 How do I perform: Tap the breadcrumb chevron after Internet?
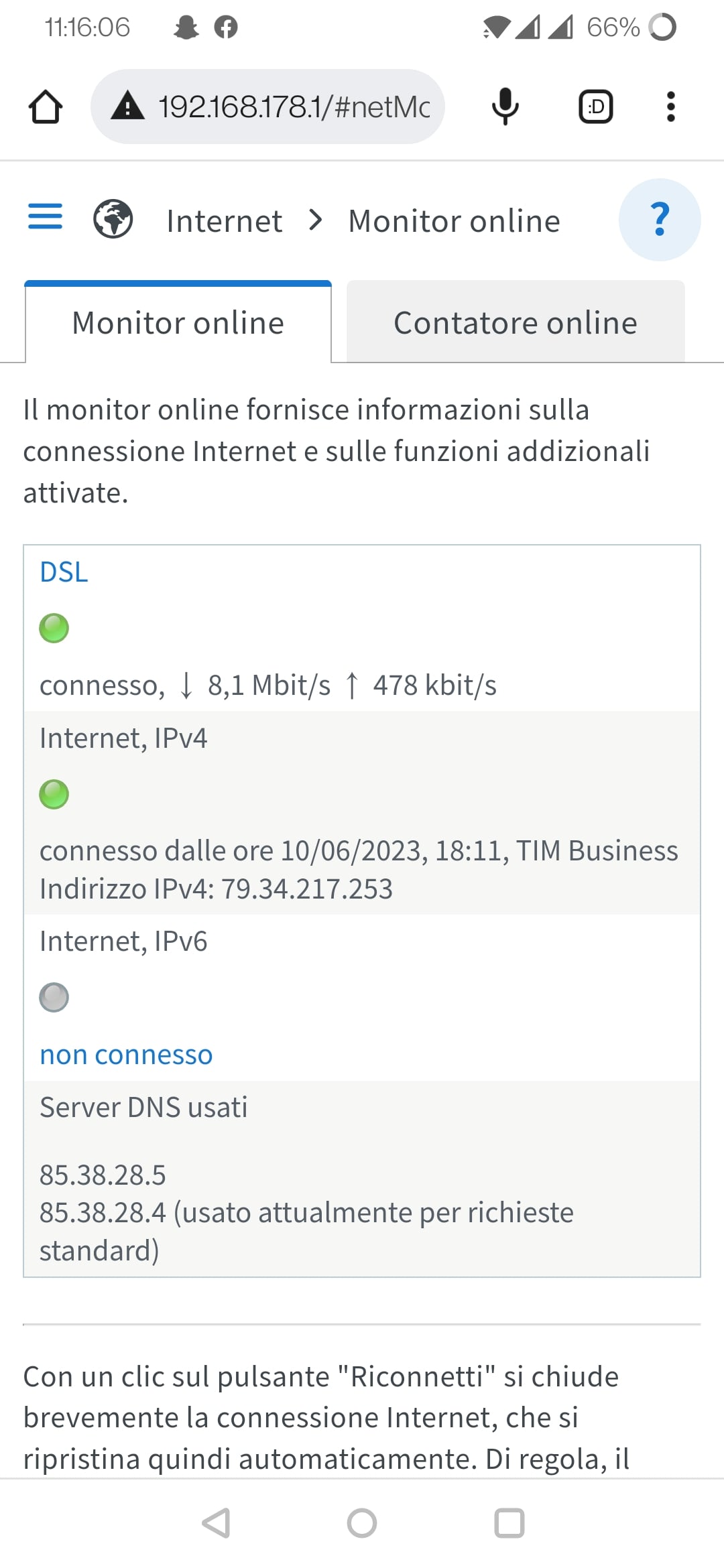315,220
